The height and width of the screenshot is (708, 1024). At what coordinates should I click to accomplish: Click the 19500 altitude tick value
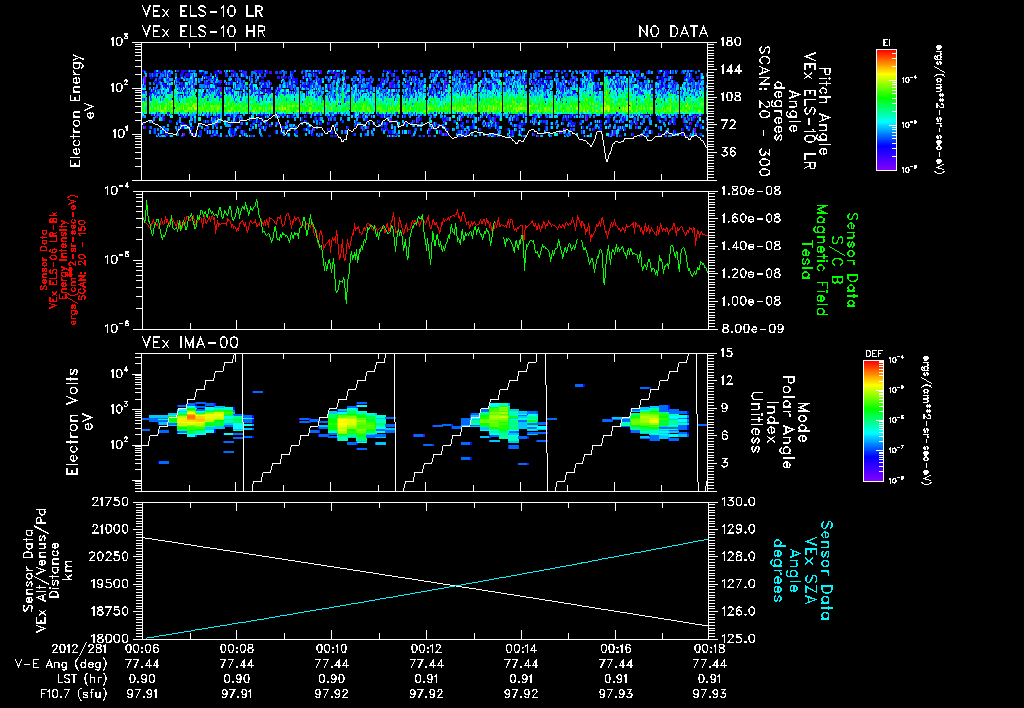(x=109, y=584)
